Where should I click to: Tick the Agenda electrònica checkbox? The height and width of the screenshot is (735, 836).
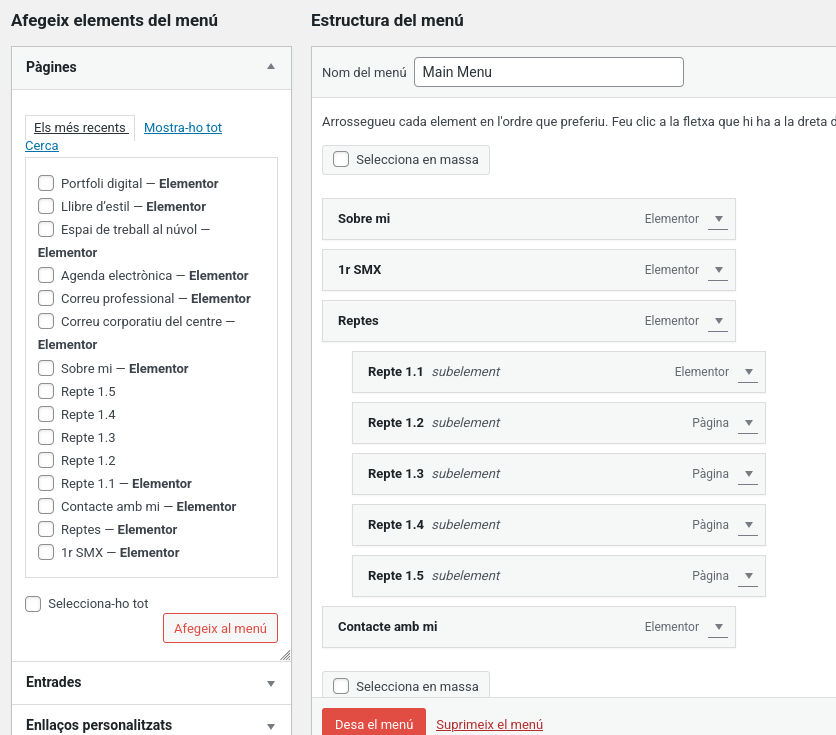pyautogui.click(x=46, y=275)
